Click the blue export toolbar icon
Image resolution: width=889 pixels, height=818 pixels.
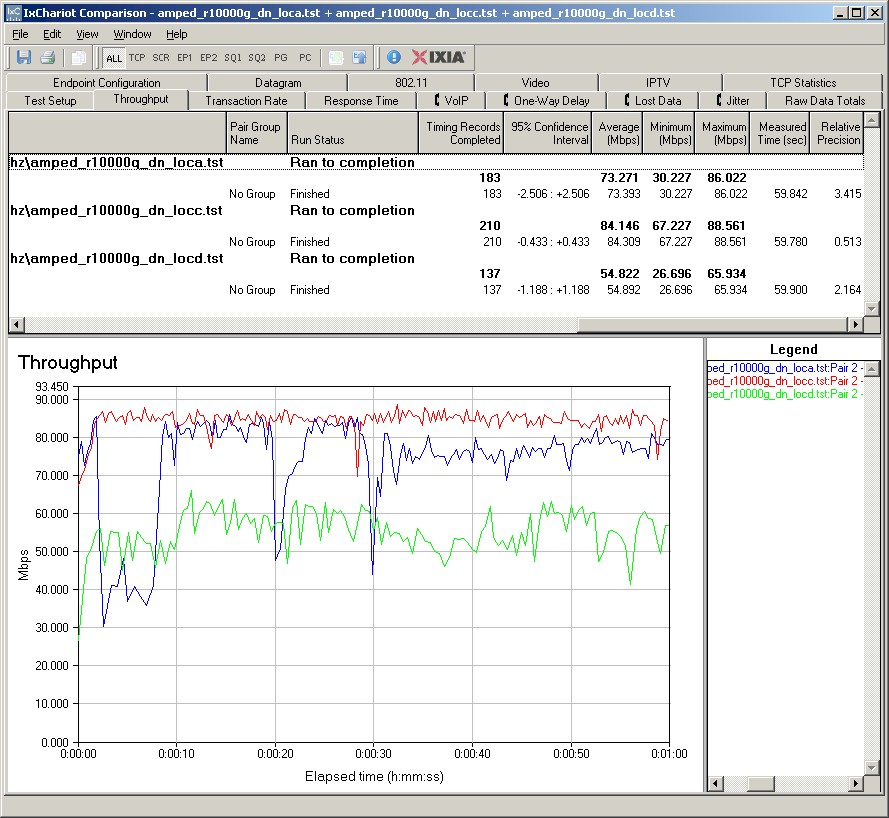pyautogui.click(x=359, y=57)
